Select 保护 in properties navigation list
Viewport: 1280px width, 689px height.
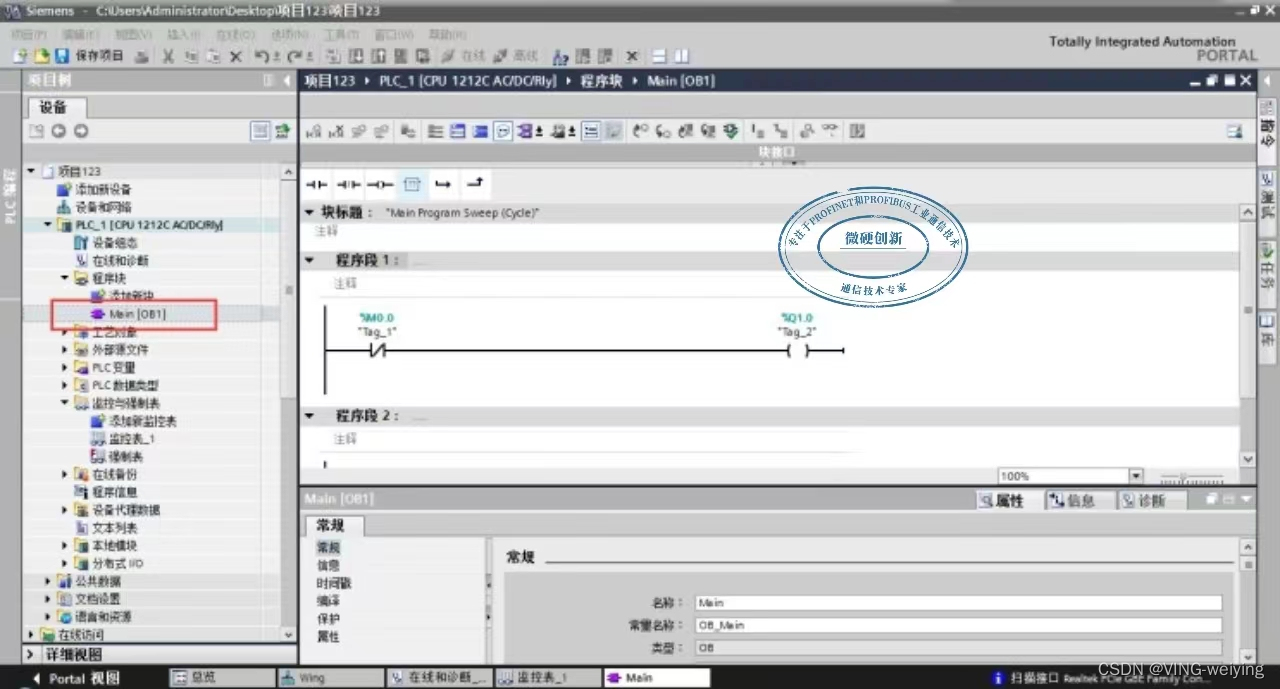328,619
